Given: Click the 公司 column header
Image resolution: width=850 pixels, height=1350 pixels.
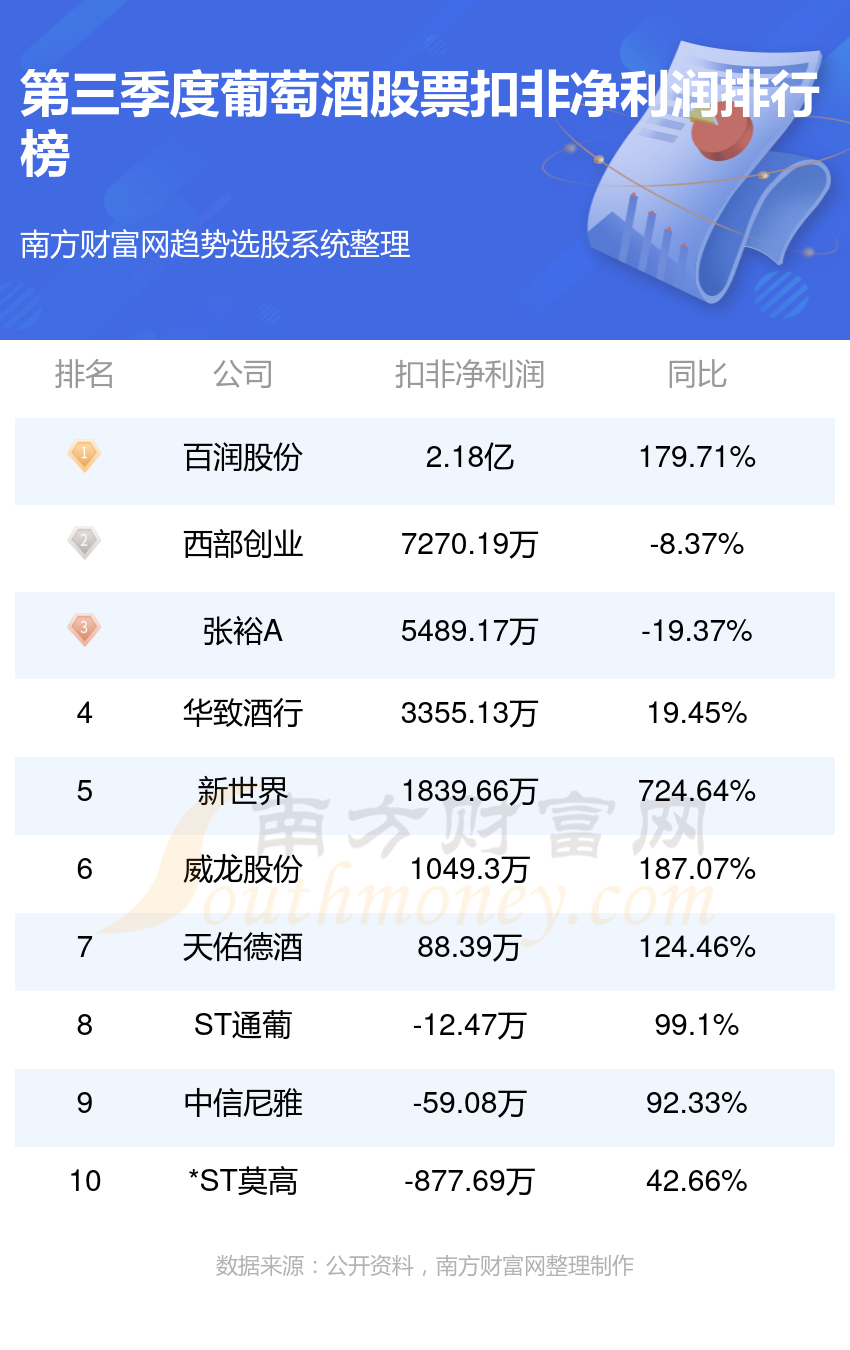Looking at the screenshot, I should (243, 374).
